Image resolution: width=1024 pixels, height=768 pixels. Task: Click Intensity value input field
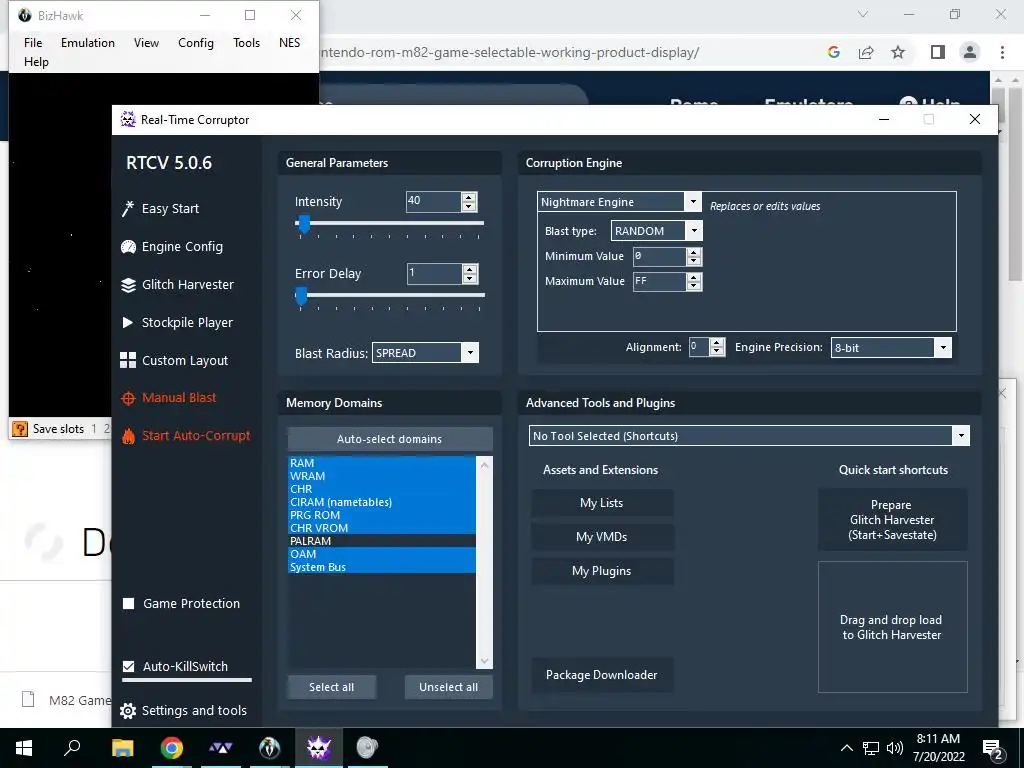point(434,202)
